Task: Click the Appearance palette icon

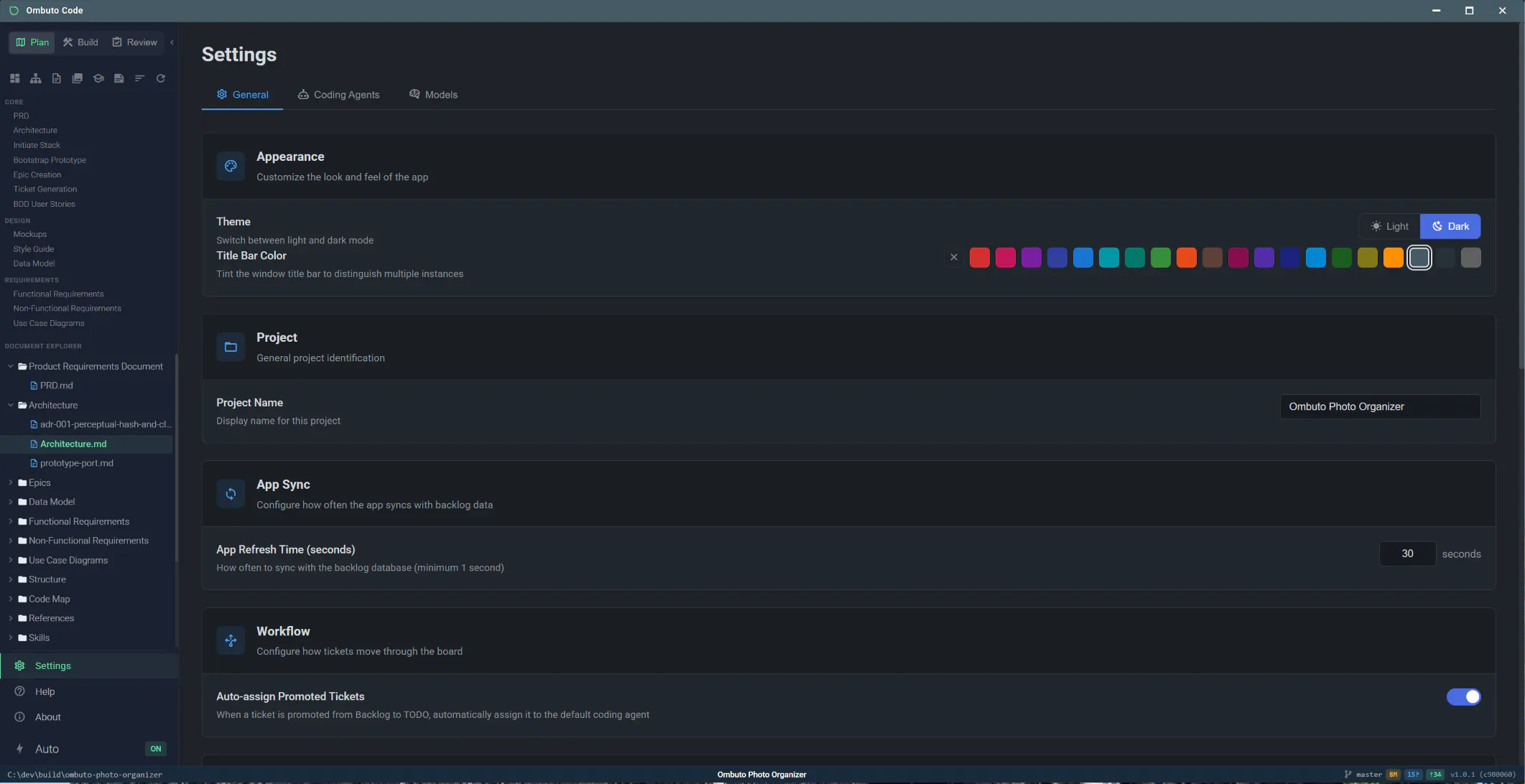Action: 231,166
